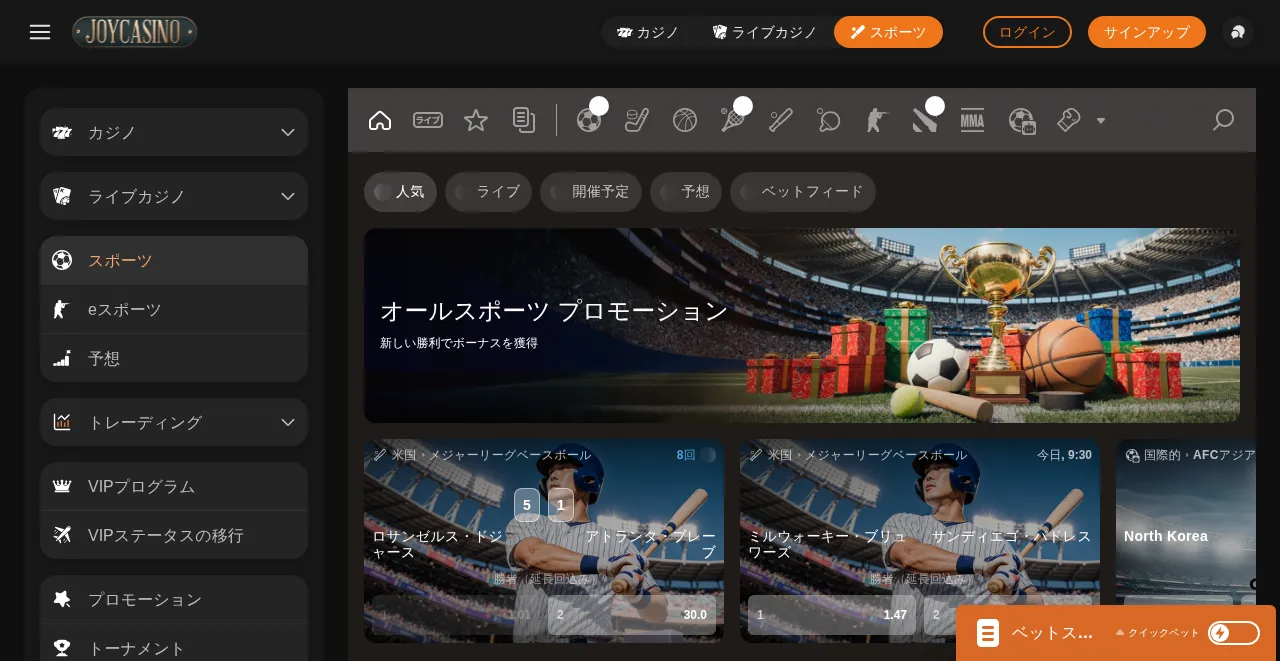
Task: Click the live indicator beside 8回
Action: click(x=708, y=455)
